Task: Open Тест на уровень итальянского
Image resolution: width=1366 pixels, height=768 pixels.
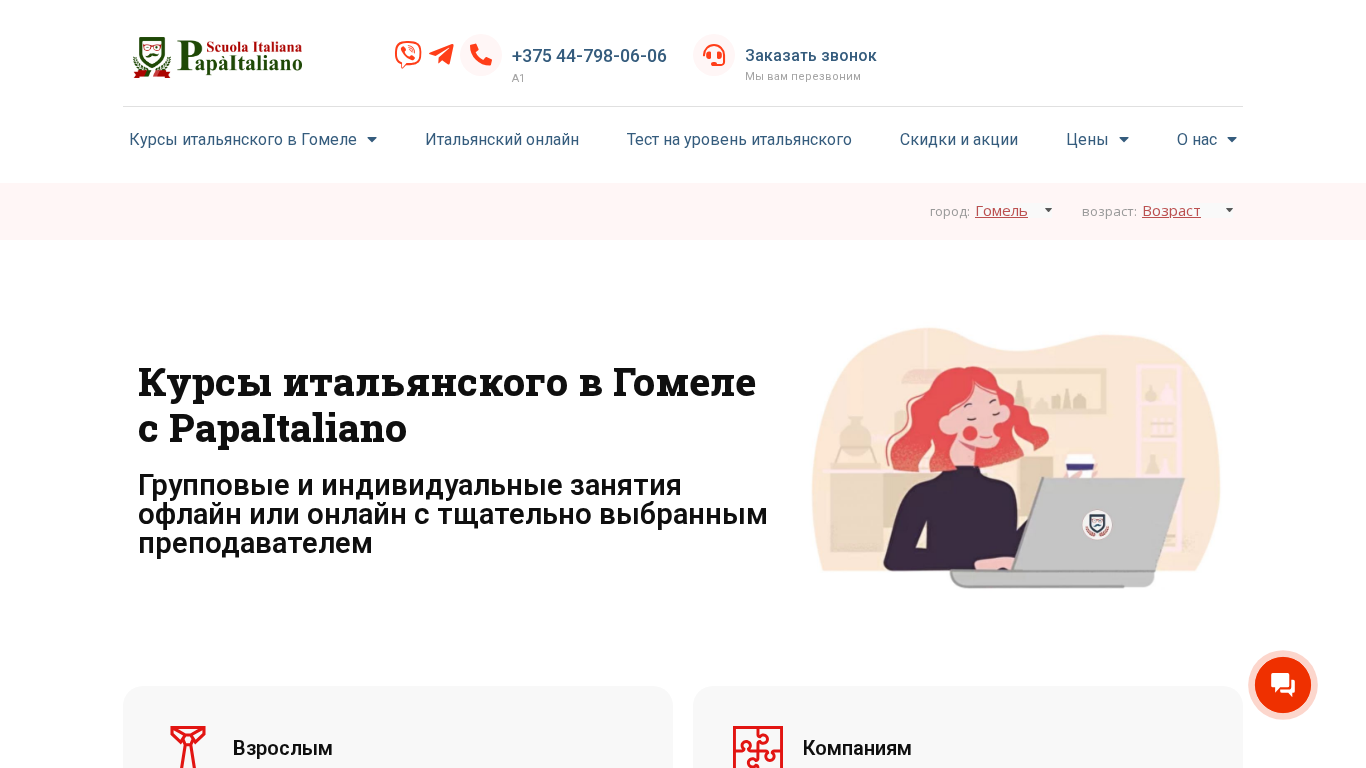Action: tap(739, 140)
